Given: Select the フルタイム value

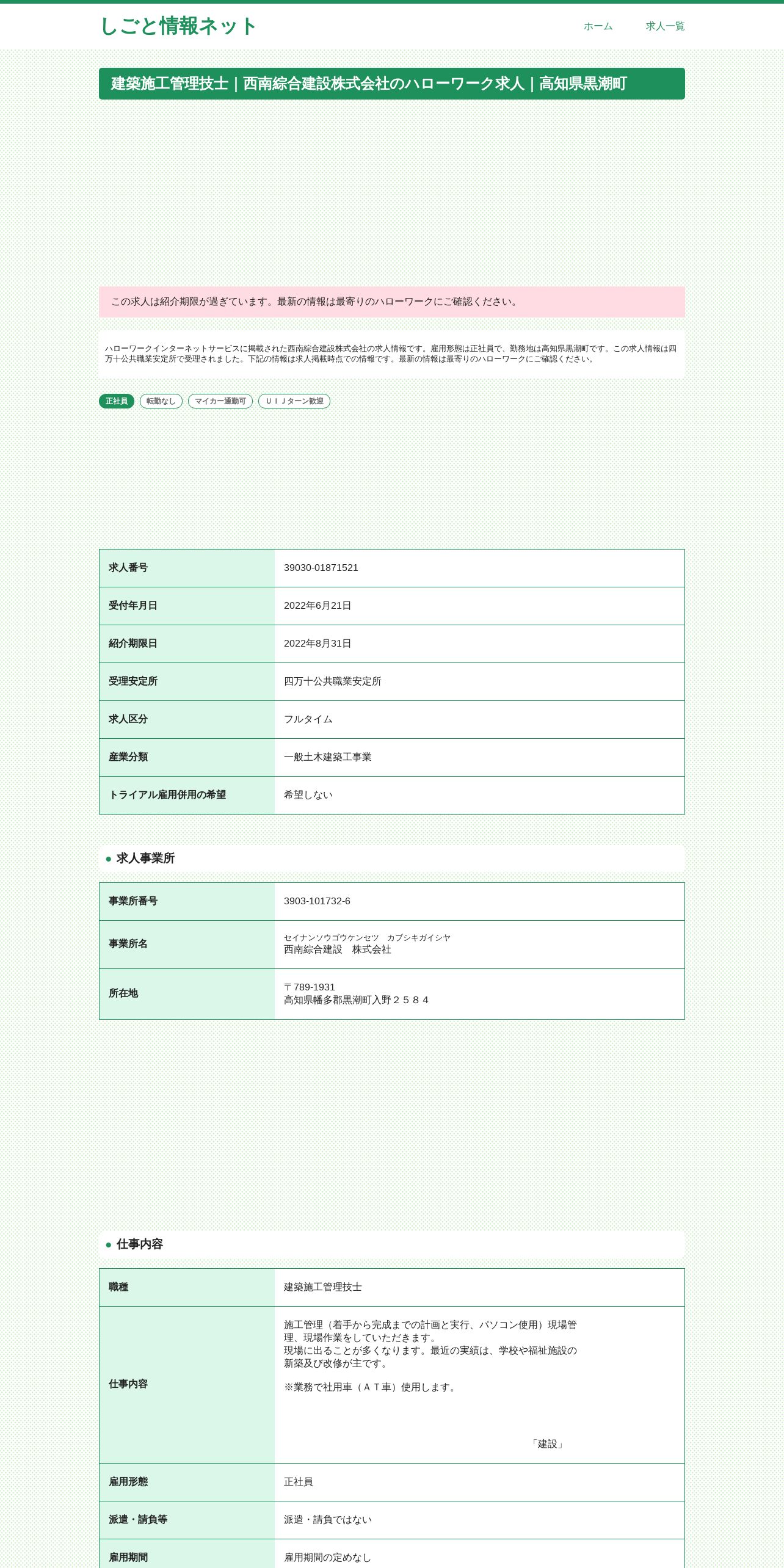Looking at the screenshot, I should tap(308, 719).
